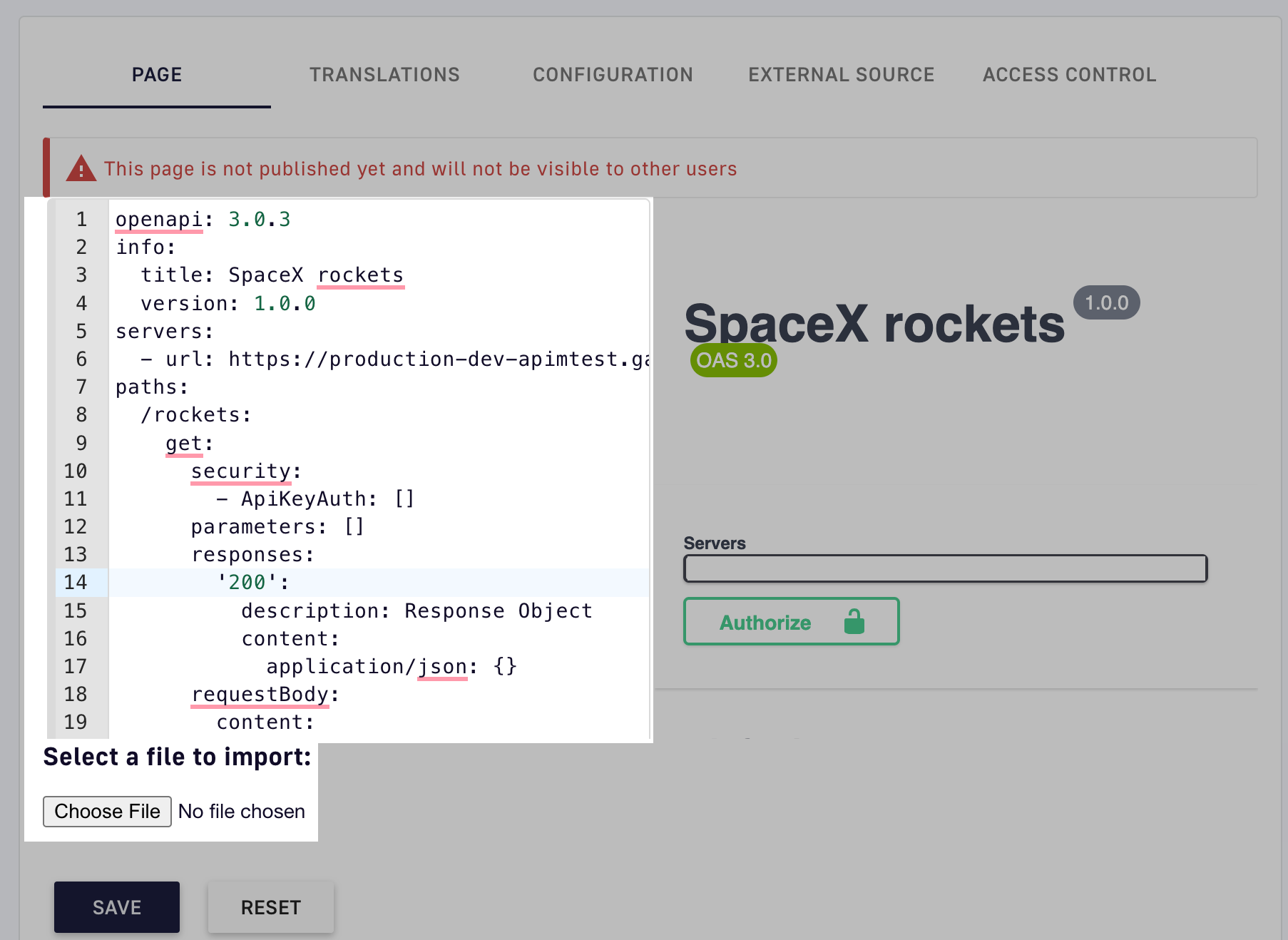The image size is (1288, 940).
Task: Click the OAS 3.0 badge
Action: click(734, 360)
